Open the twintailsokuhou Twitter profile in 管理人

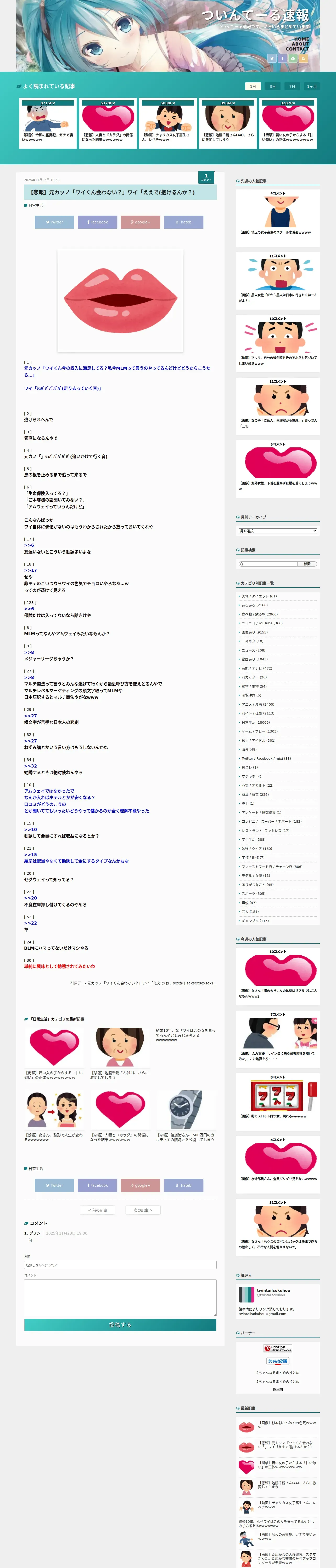click(273, 1290)
